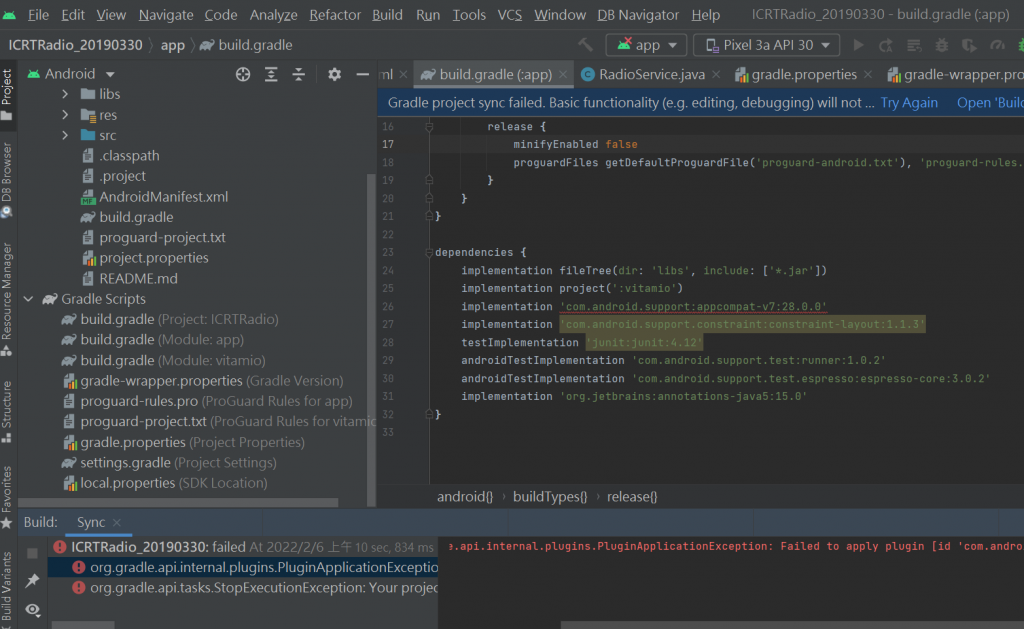Click the Run with Coverage icon
Image resolution: width=1024 pixels, height=629 pixels.
pos(968,45)
